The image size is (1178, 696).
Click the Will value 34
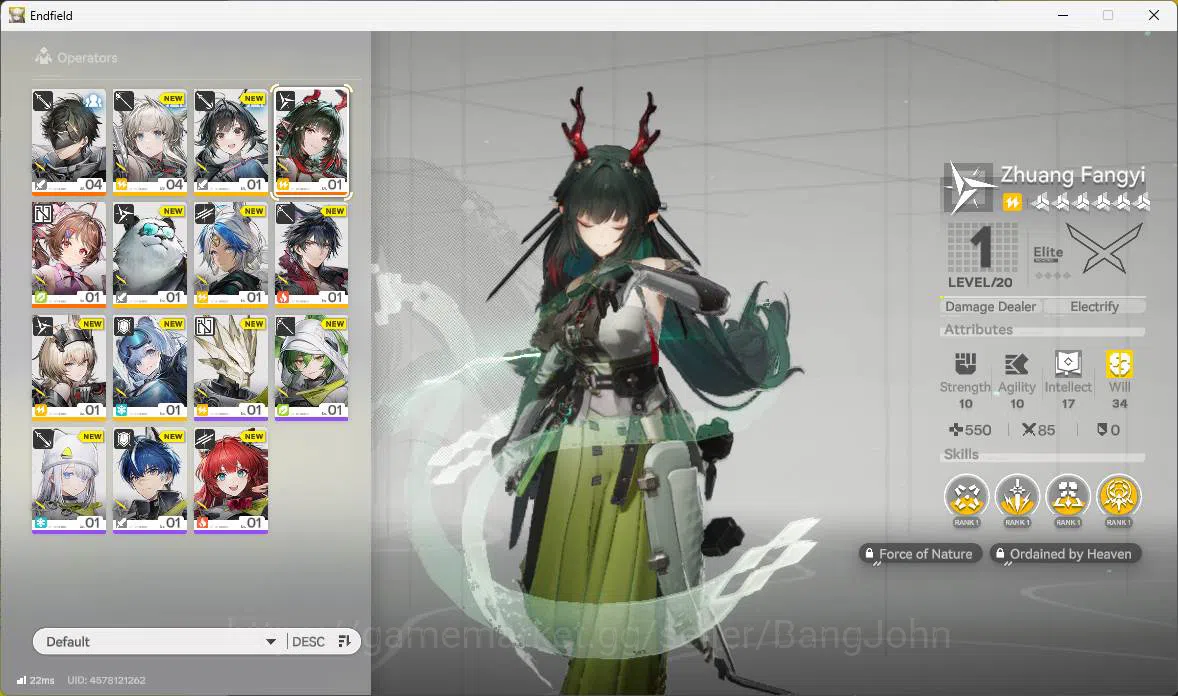pos(1119,404)
